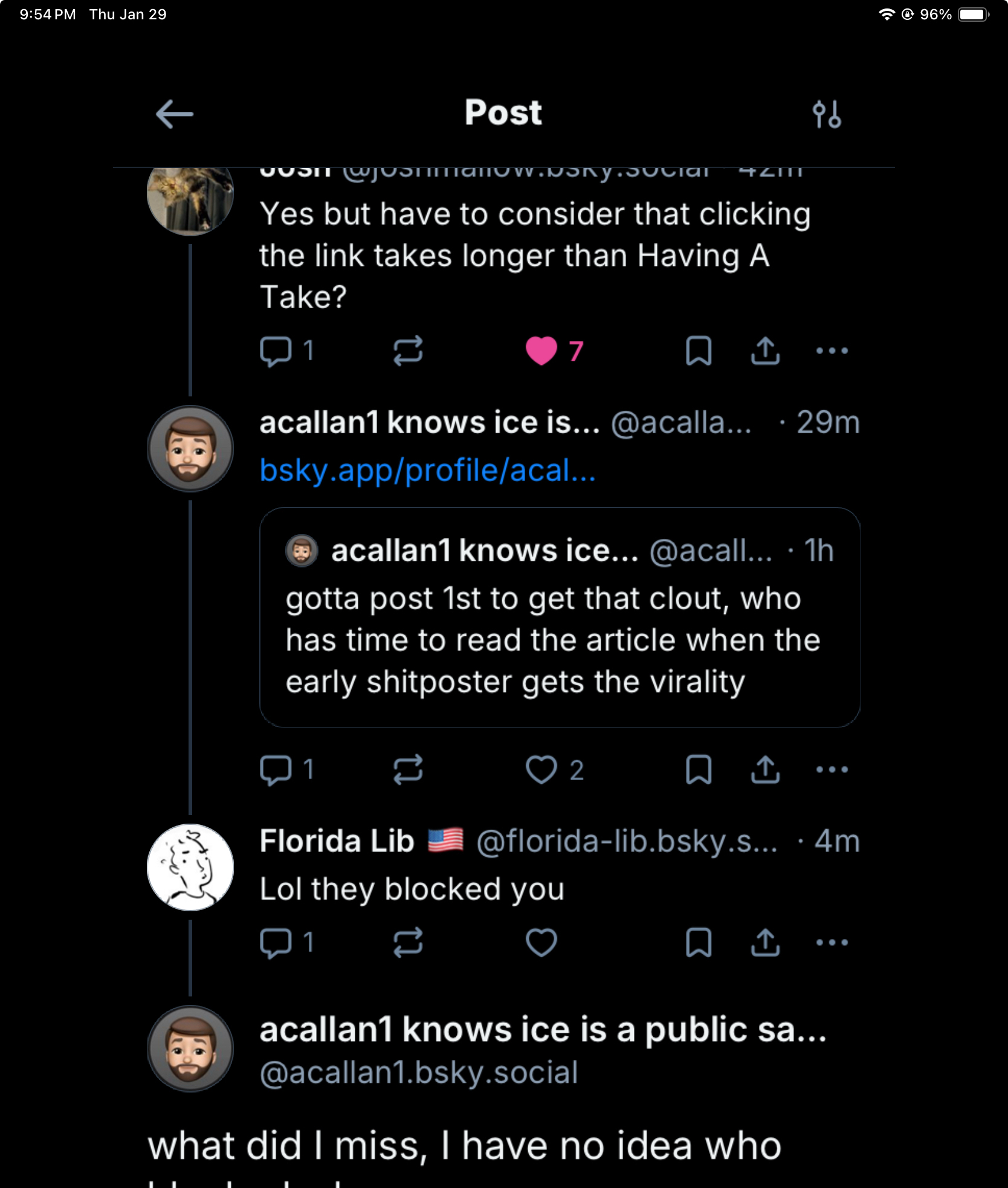Repost Josh's post about Having A Take
The image size is (1008, 1188).
pyautogui.click(x=408, y=350)
